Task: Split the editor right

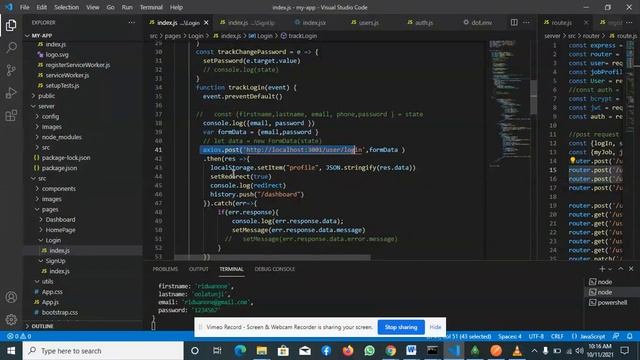Action: (514, 22)
